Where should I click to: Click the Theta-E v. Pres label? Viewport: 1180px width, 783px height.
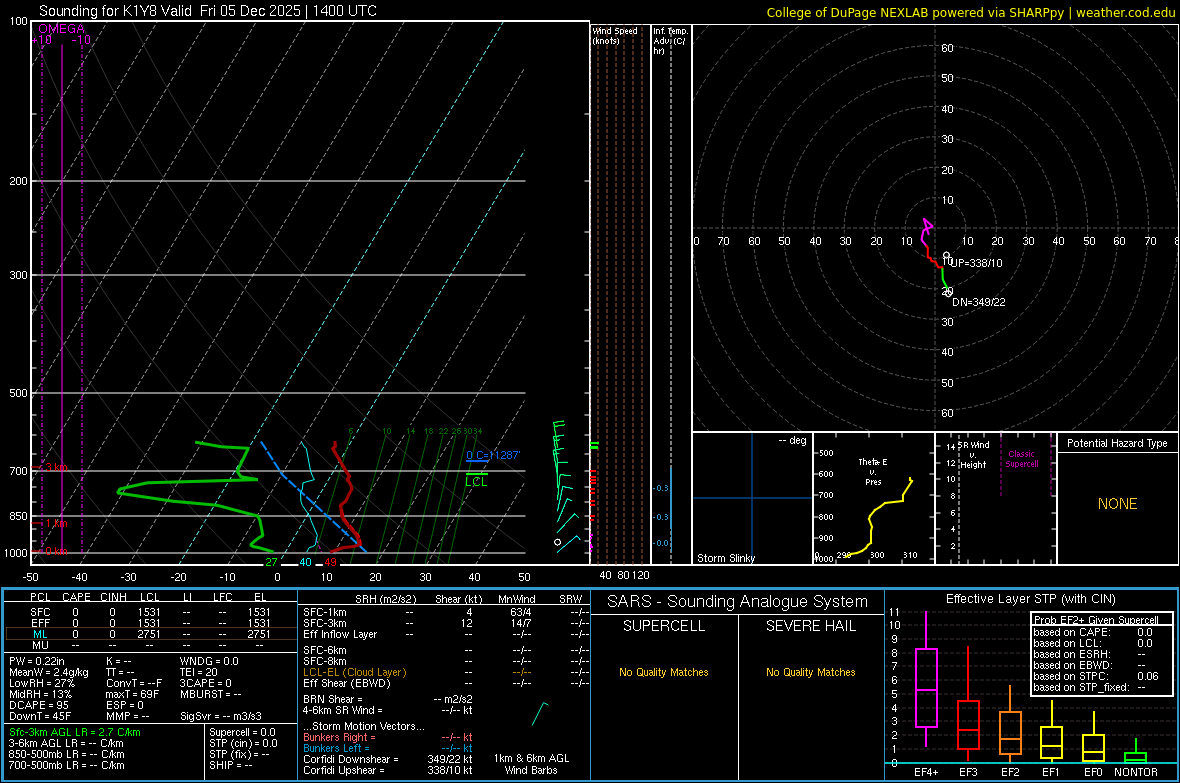pyautogui.click(x=873, y=472)
